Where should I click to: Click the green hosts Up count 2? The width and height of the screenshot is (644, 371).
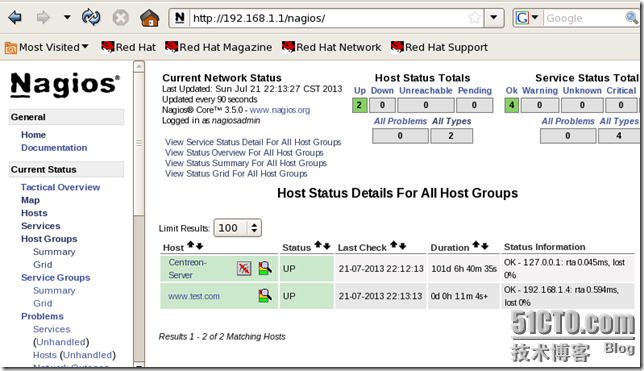pos(359,105)
